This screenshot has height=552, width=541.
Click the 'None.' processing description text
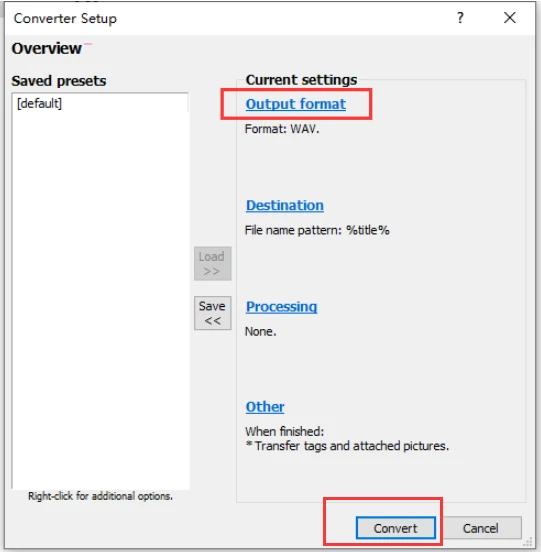260,331
